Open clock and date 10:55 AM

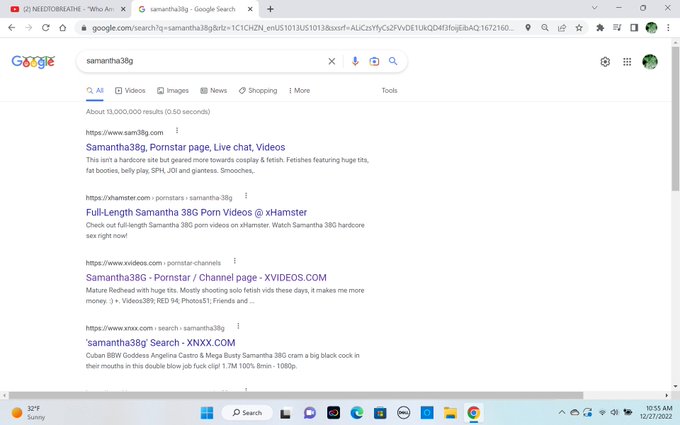tap(656, 412)
